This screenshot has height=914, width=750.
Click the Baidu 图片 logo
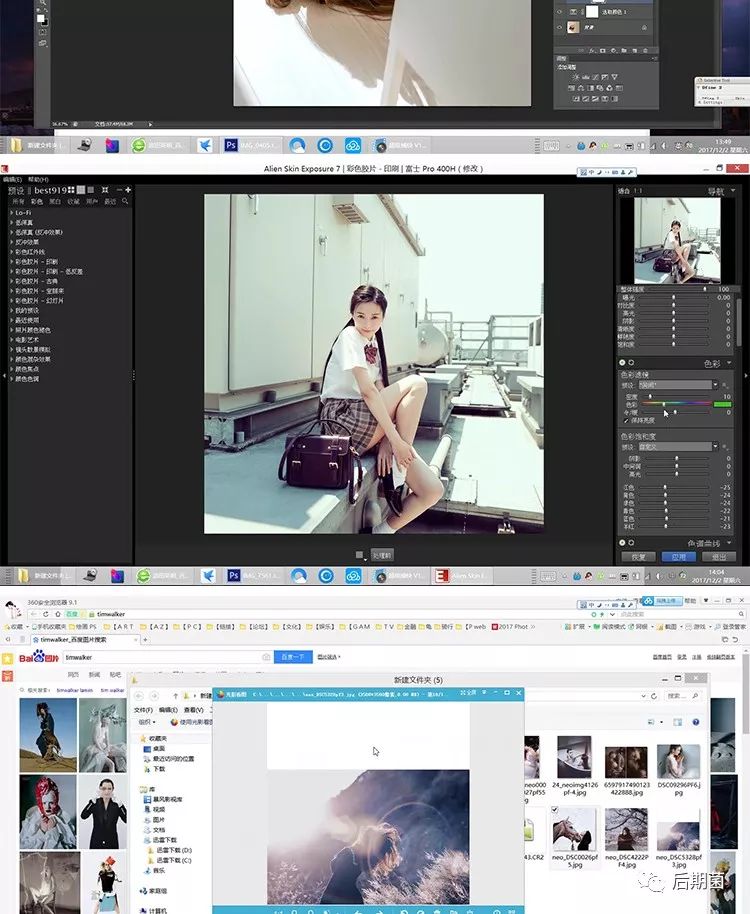point(38,657)
